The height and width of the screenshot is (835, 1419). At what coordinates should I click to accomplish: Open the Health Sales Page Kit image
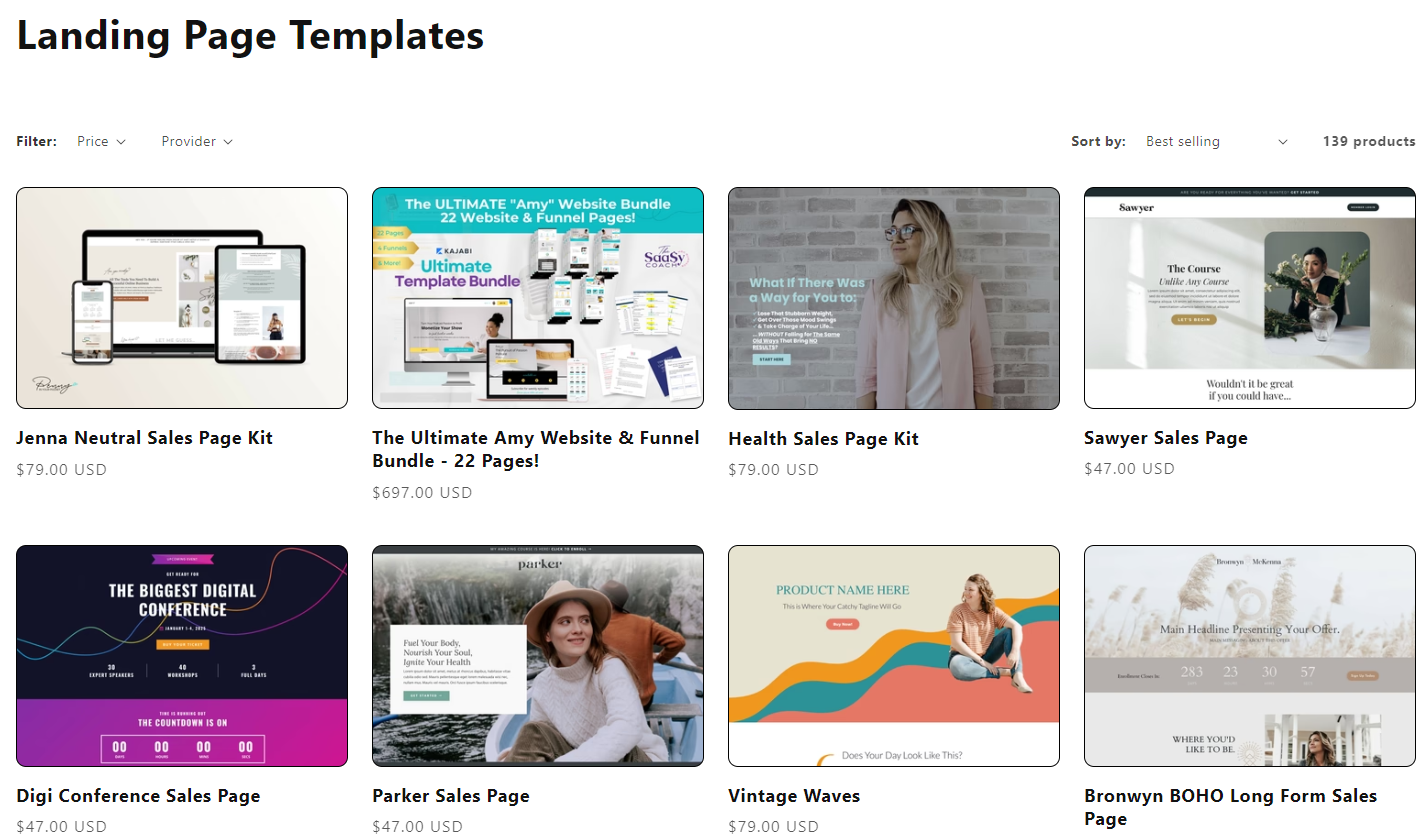pos(894,298)
